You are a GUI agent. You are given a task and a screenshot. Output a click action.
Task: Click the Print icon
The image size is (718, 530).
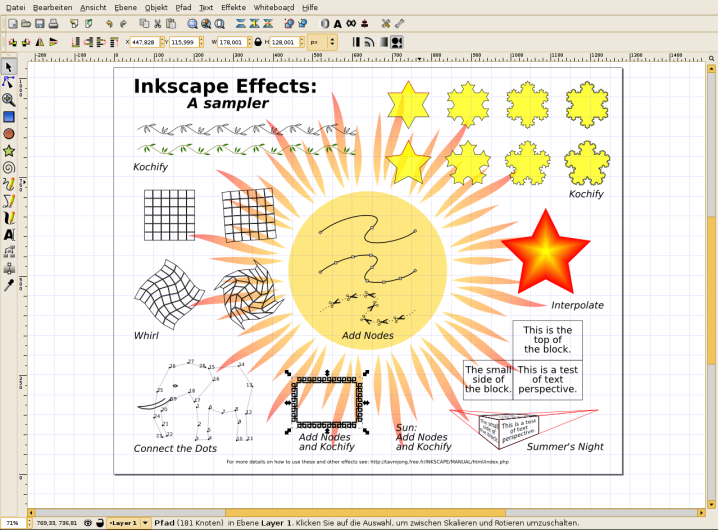[x=54, y=24]
